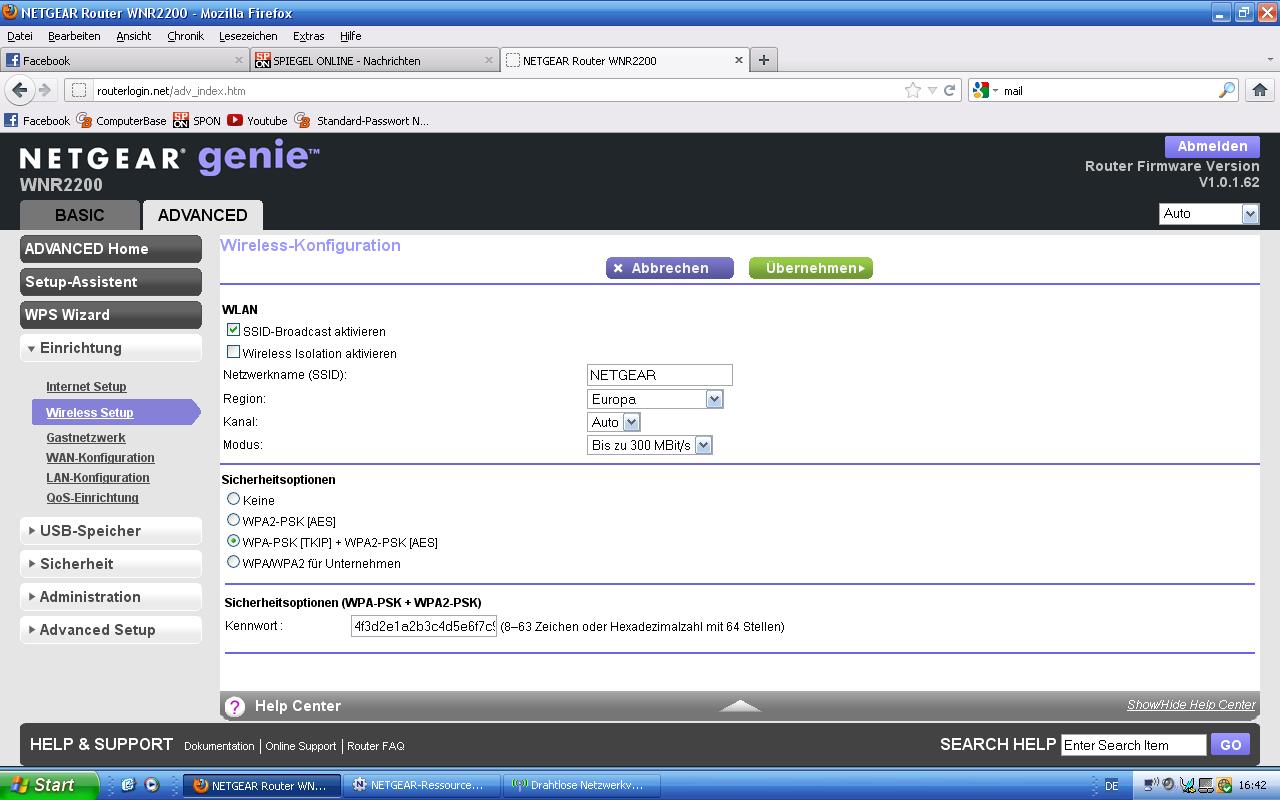Click the Firefox home icon
This screenshot has height=800, width=1280.
pyautogui.click(x=1260, y=90)
